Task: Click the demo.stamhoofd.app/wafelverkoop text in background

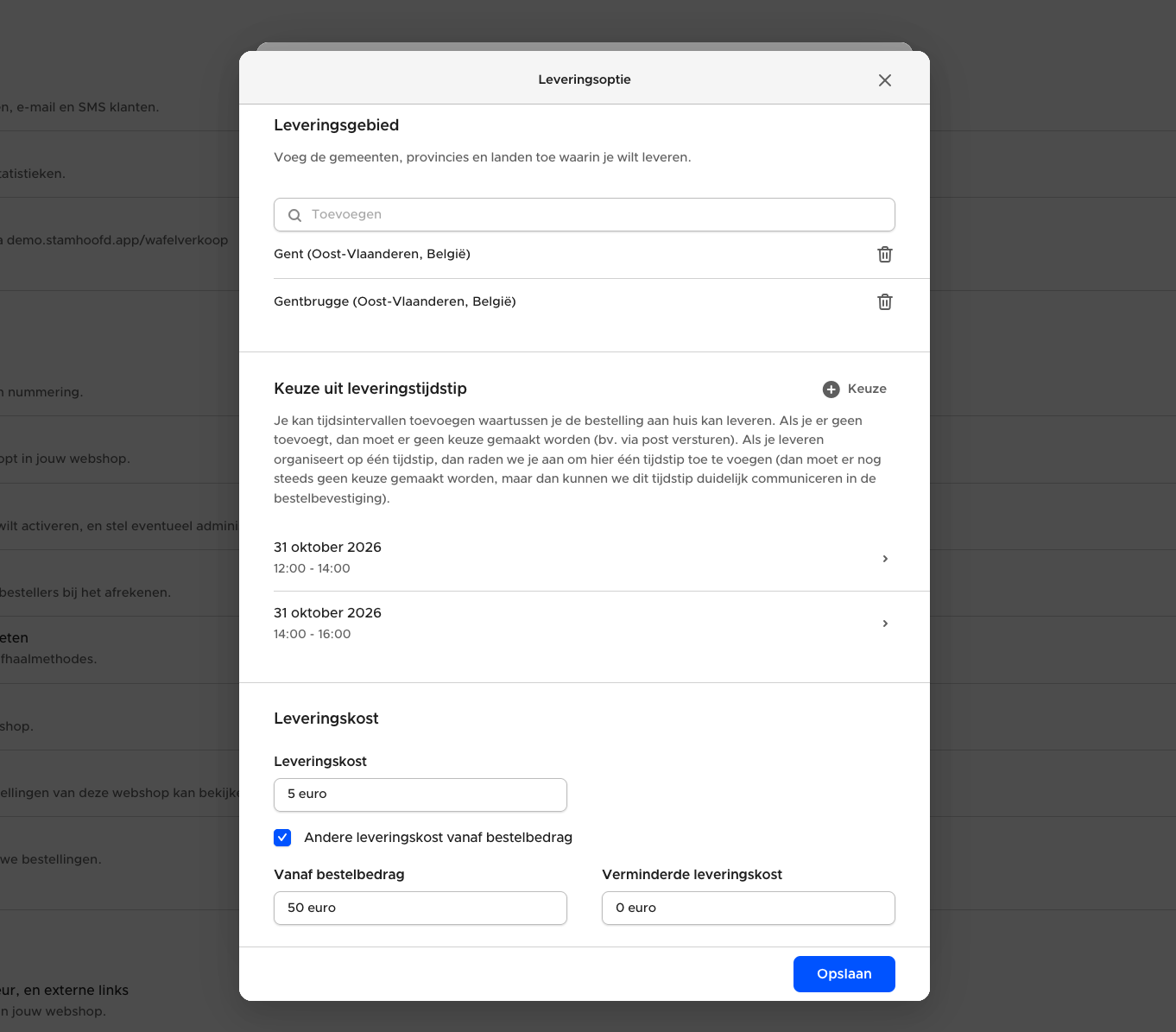Action: click(x=117, y=240)
